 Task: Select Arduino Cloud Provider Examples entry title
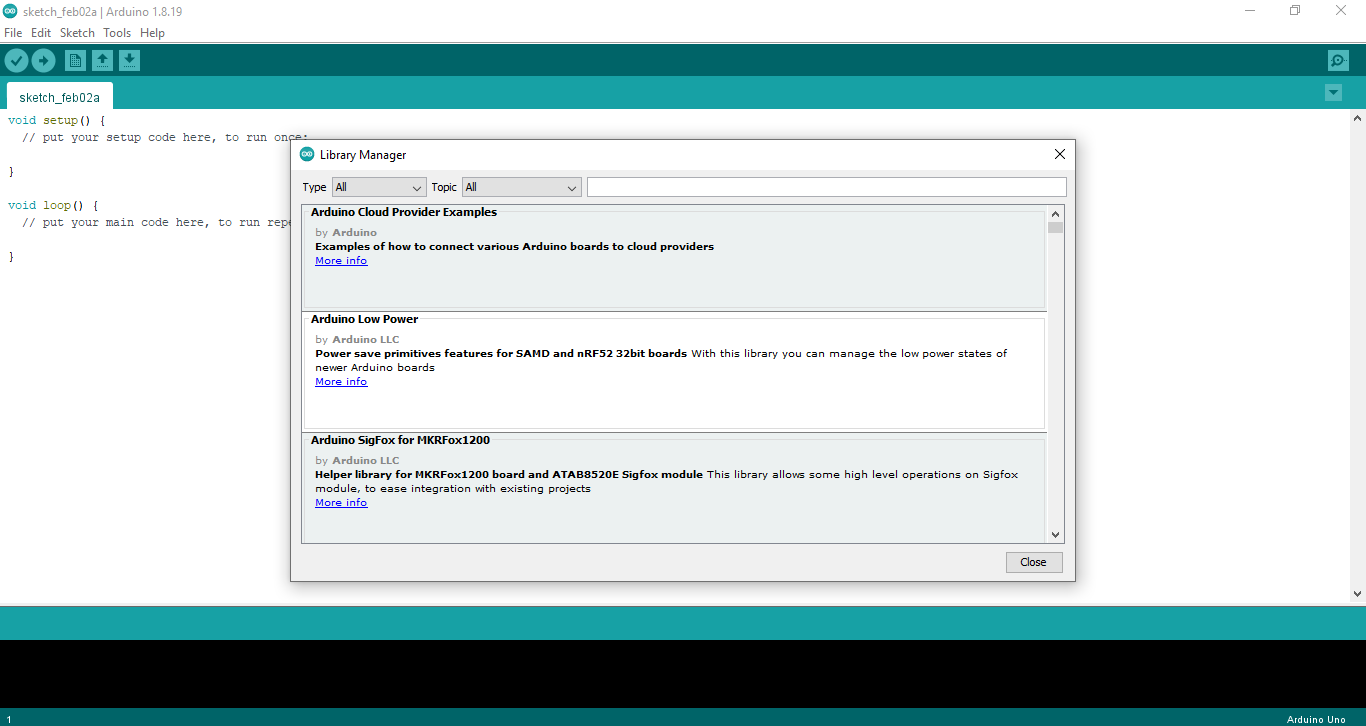click(404, 212)
